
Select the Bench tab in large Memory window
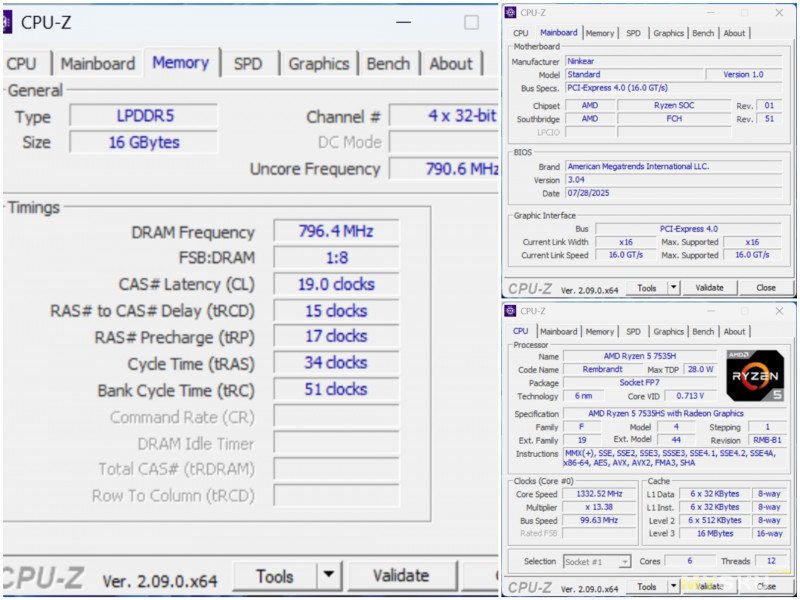click(387, 63)
